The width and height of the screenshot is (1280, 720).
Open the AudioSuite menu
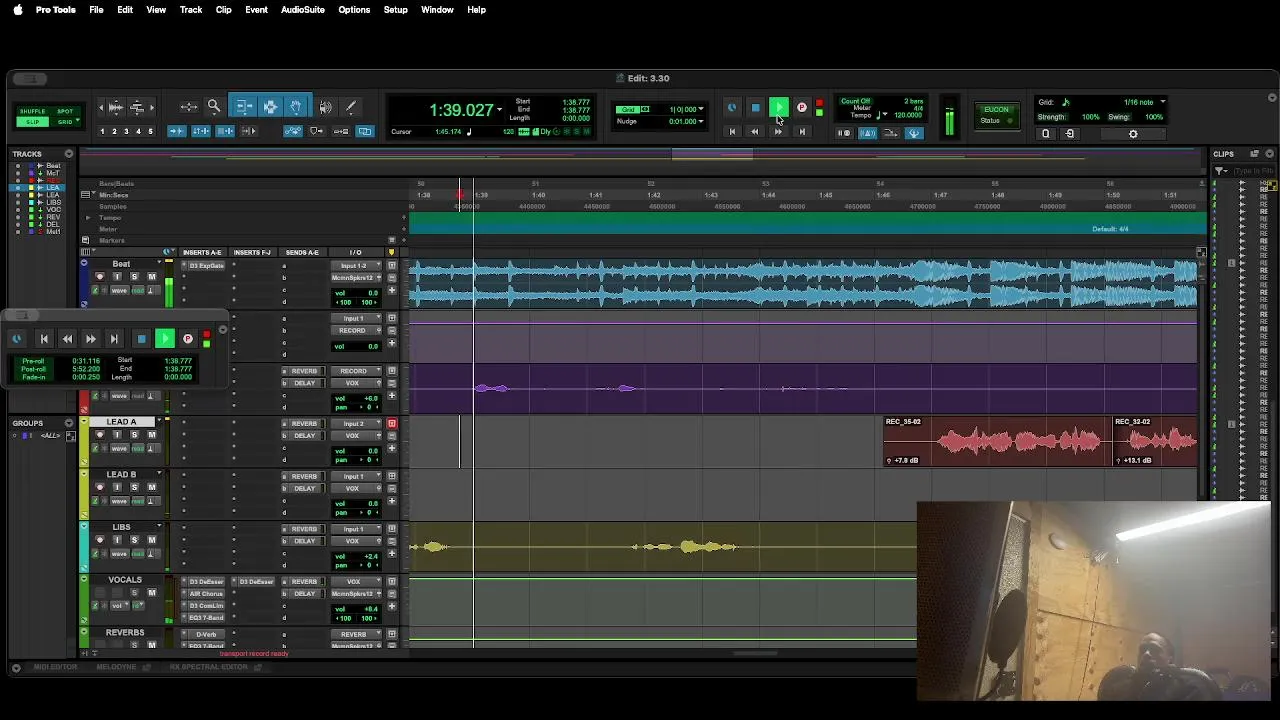302,10
